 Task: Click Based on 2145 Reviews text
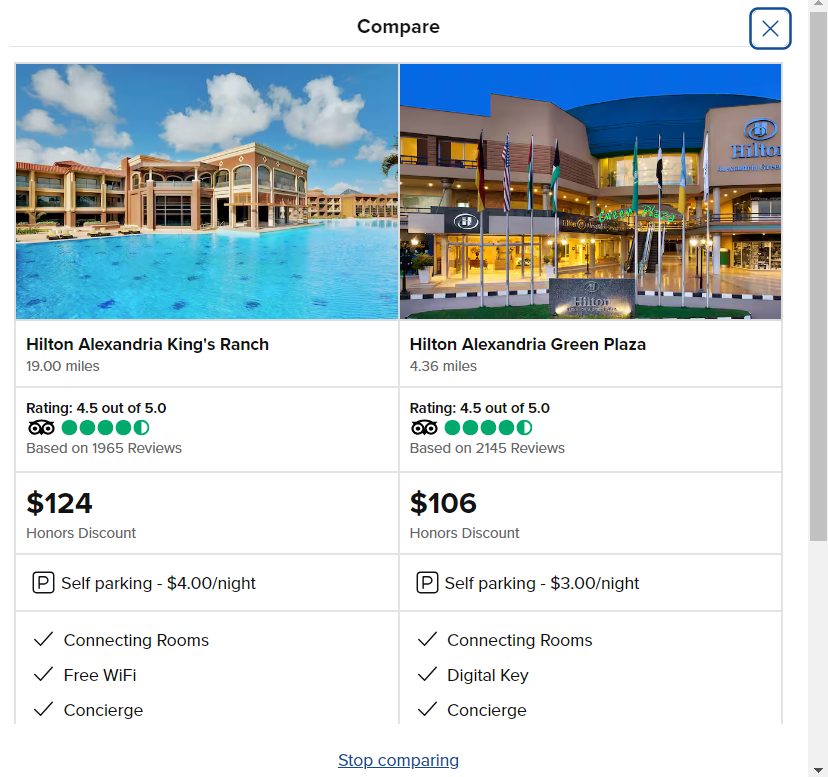[487, 448]
